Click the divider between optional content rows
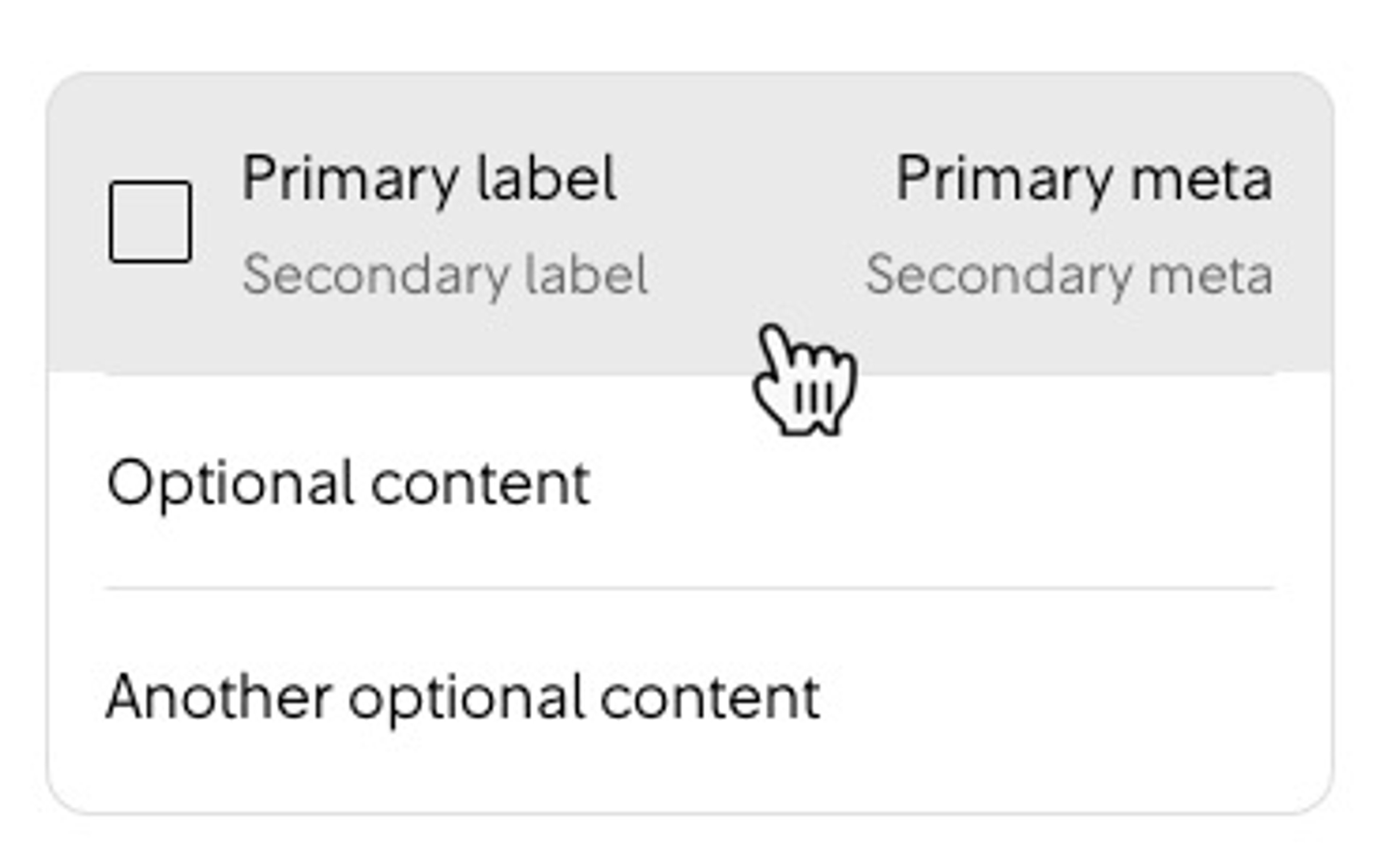 pos(689,588)
